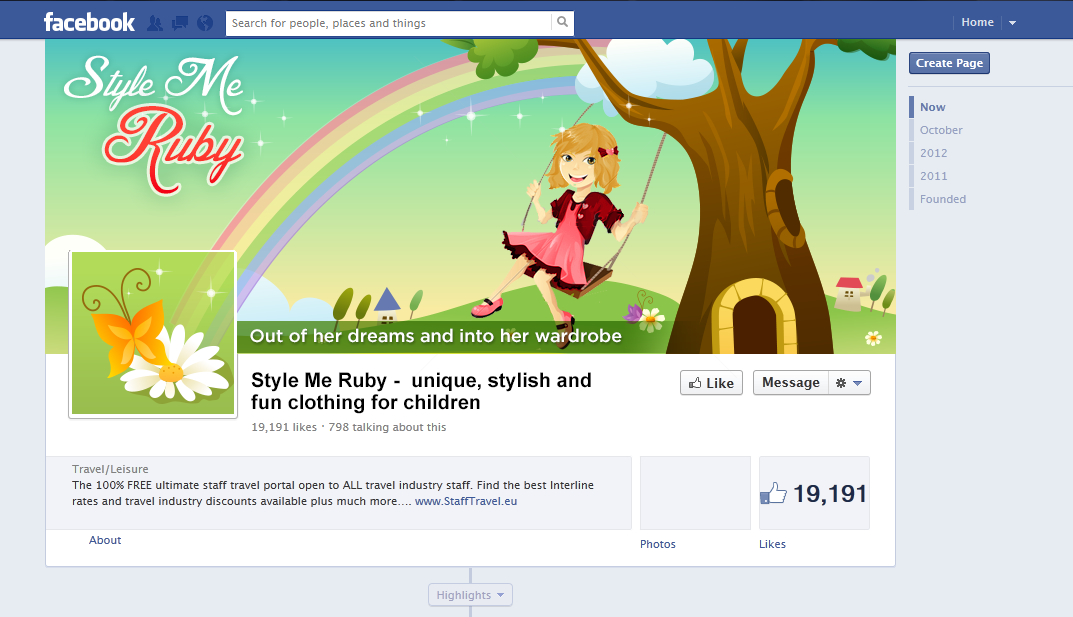Click the Create Page button

pyautogui.click(x=948, y=62)
